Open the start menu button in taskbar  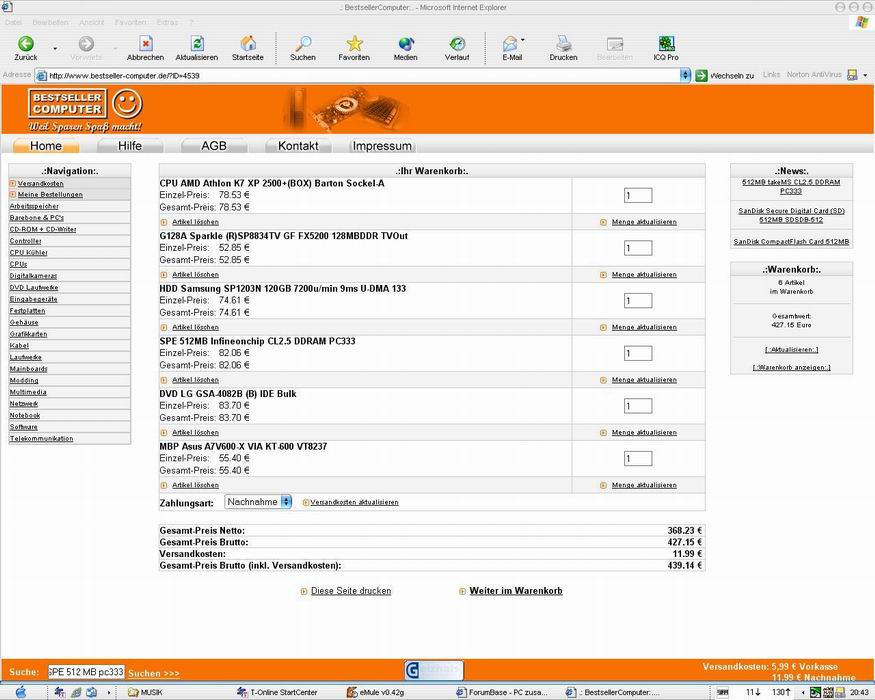21,692
